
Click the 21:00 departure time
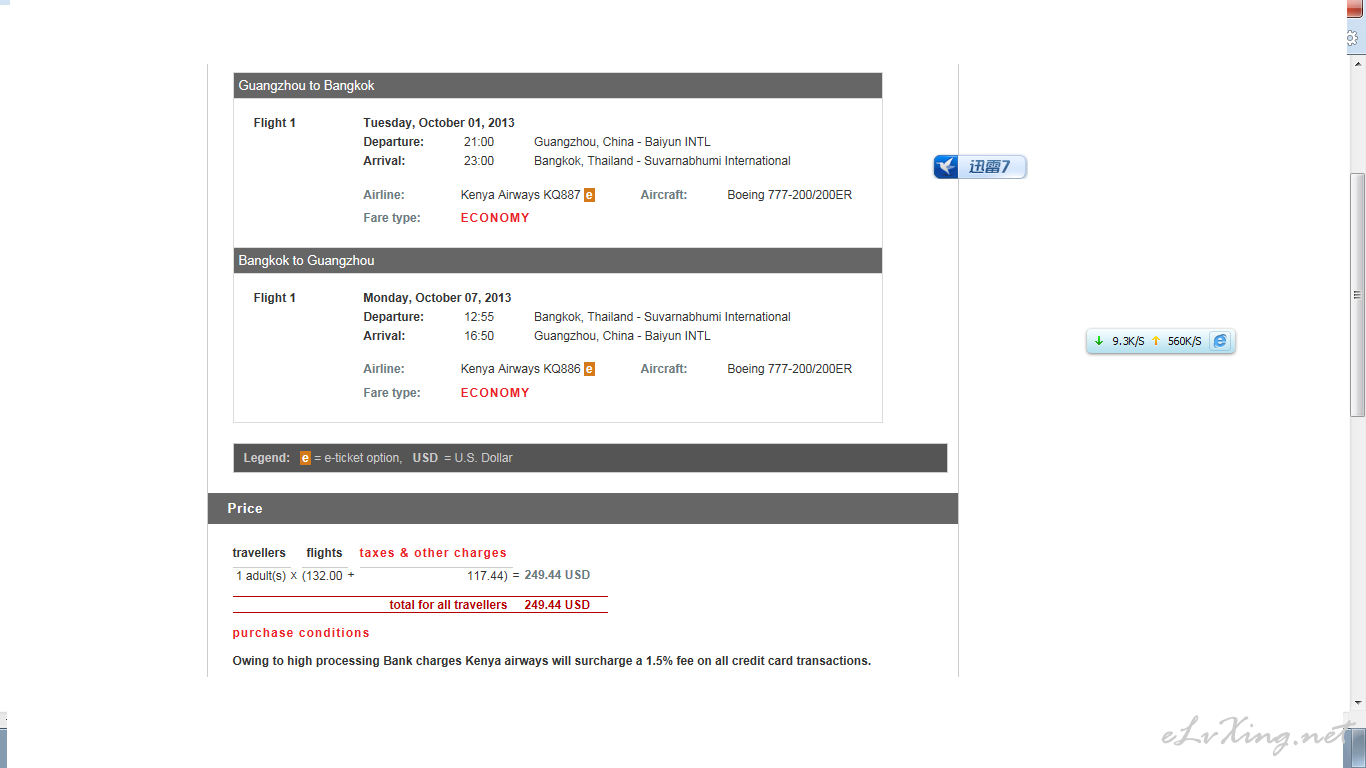pos(479,142)
